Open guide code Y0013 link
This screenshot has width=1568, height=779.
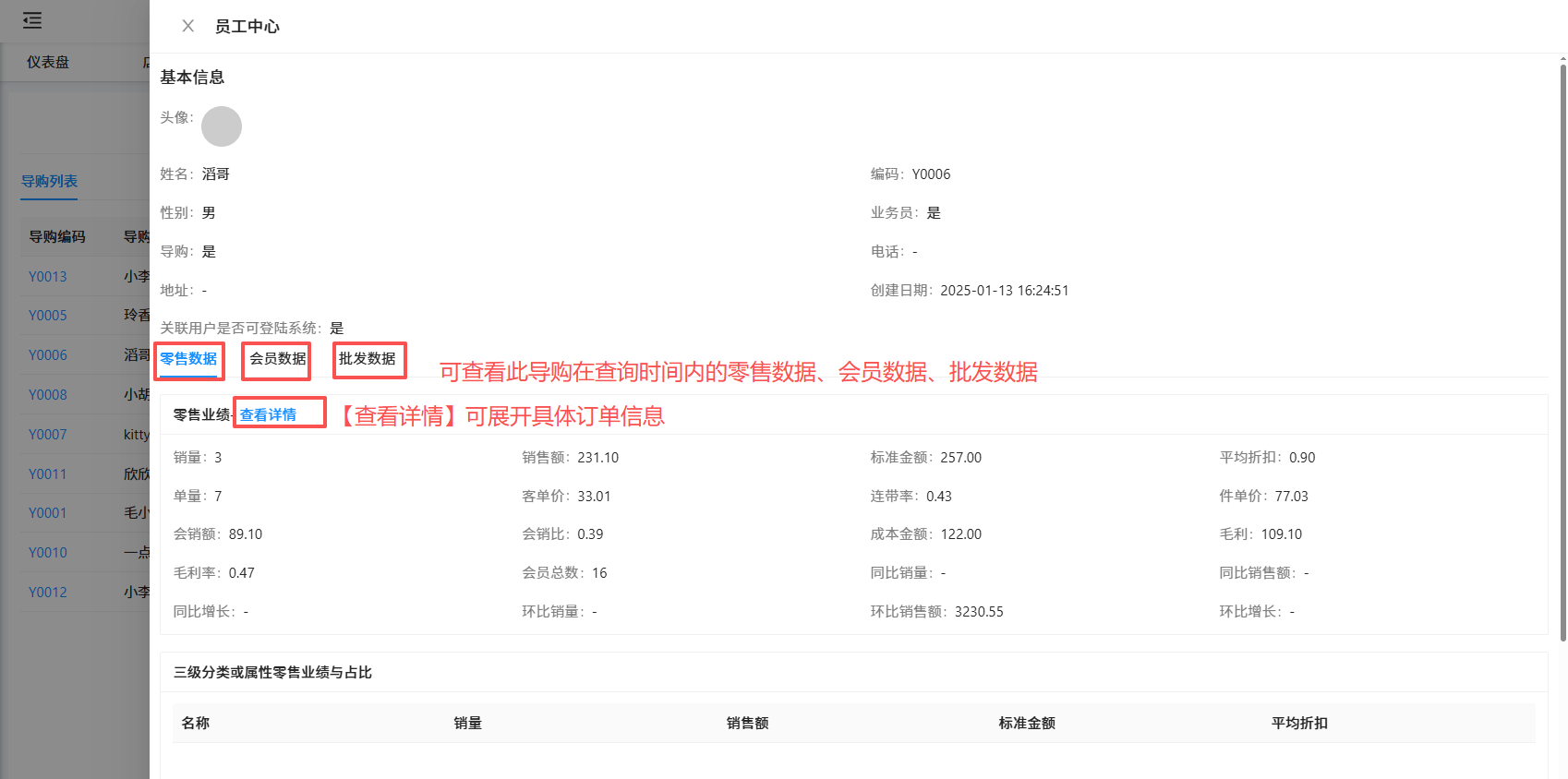[x=48, y=276]
